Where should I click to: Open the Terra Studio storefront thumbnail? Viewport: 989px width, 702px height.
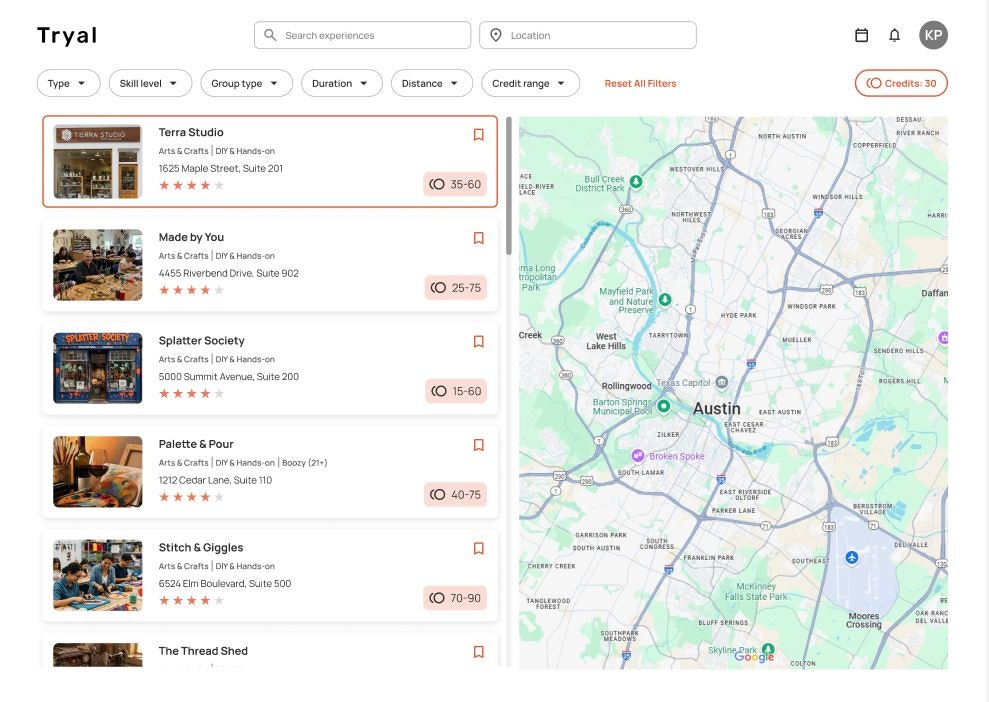point(98,161)
